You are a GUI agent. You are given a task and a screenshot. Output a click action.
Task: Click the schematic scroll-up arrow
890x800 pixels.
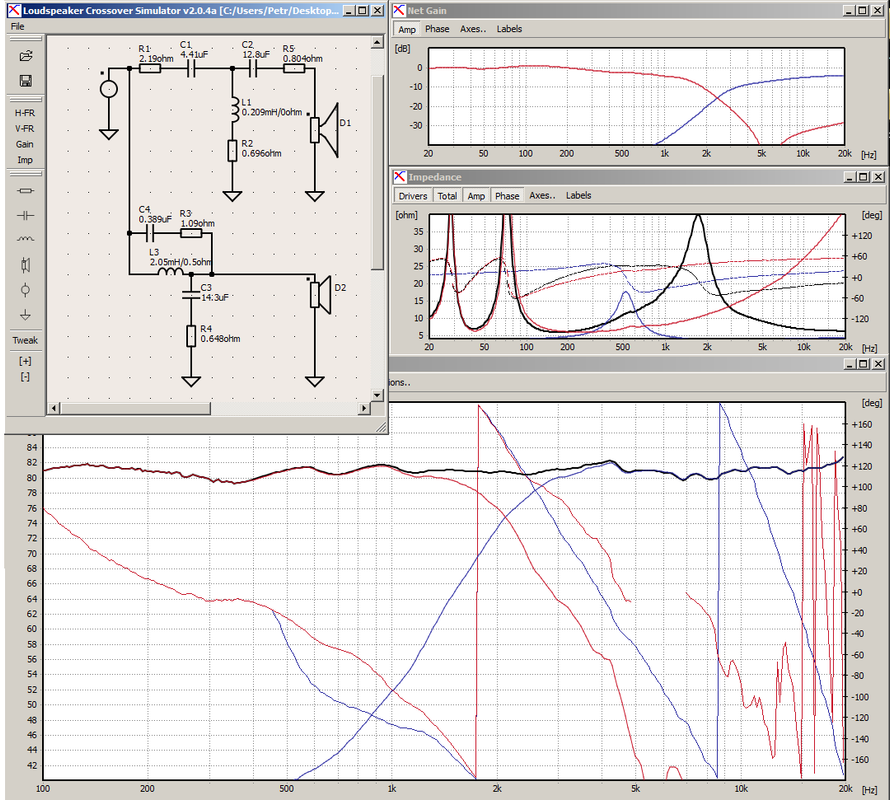(x=378, y=43)
